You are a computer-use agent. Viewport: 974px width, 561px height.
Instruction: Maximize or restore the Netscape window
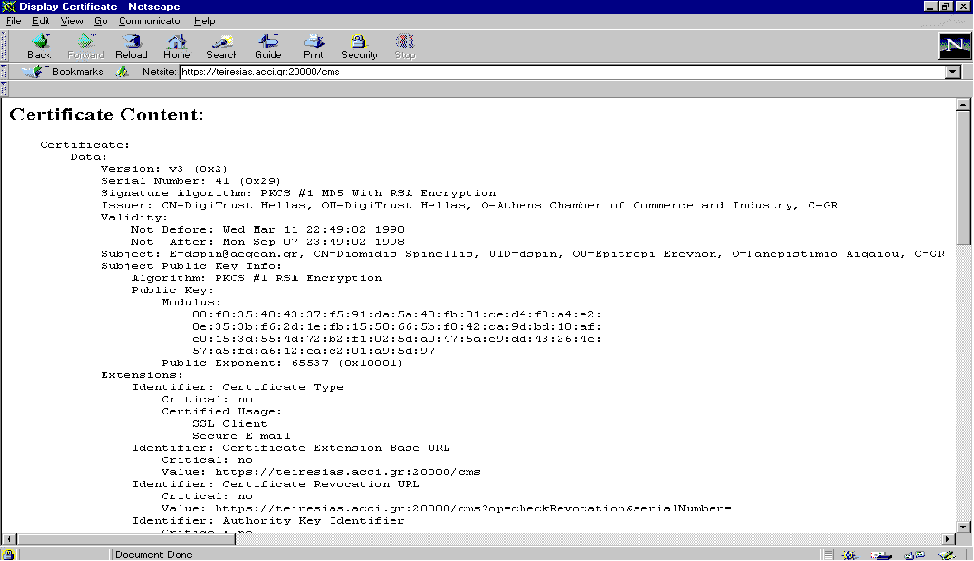click(x=945, y=6)
